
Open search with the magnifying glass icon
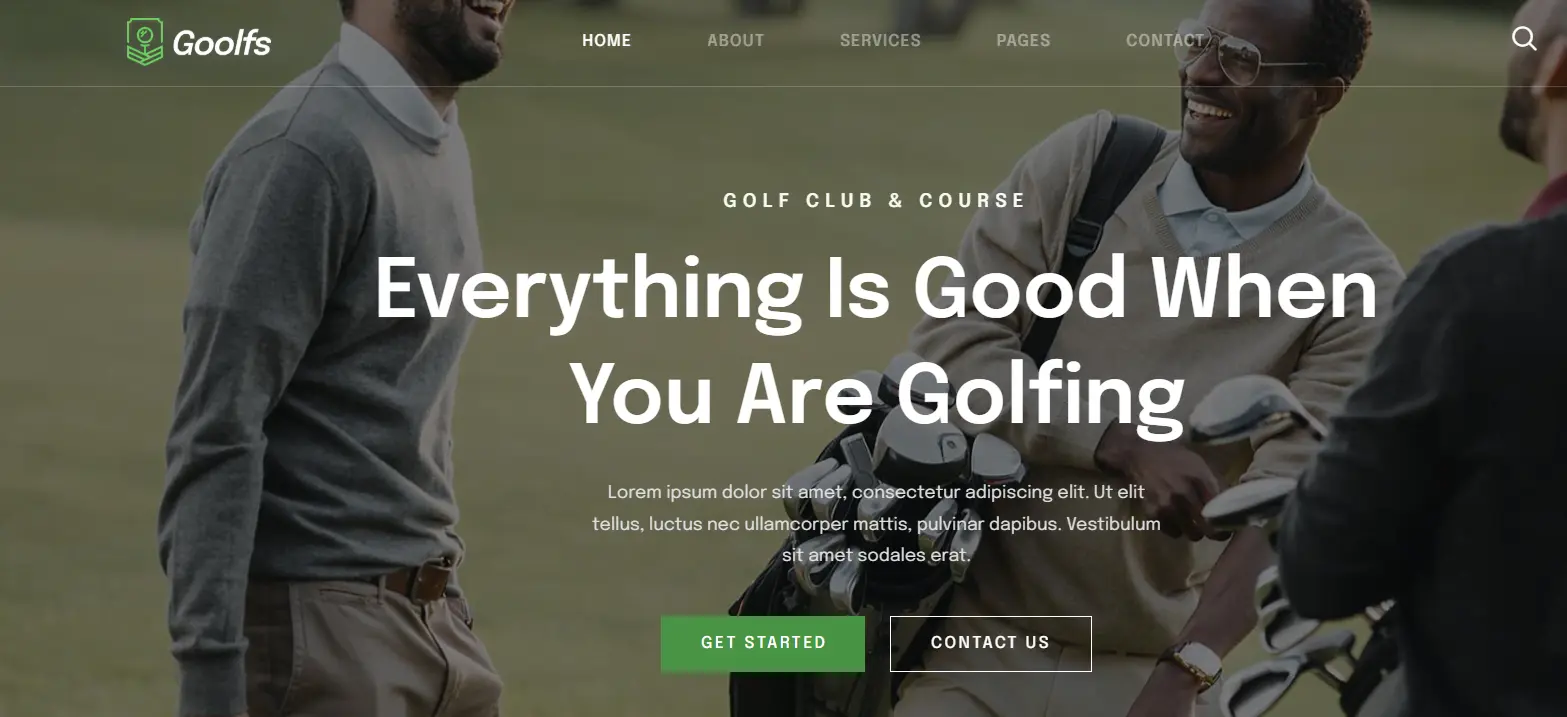(x=1524, y=39)
